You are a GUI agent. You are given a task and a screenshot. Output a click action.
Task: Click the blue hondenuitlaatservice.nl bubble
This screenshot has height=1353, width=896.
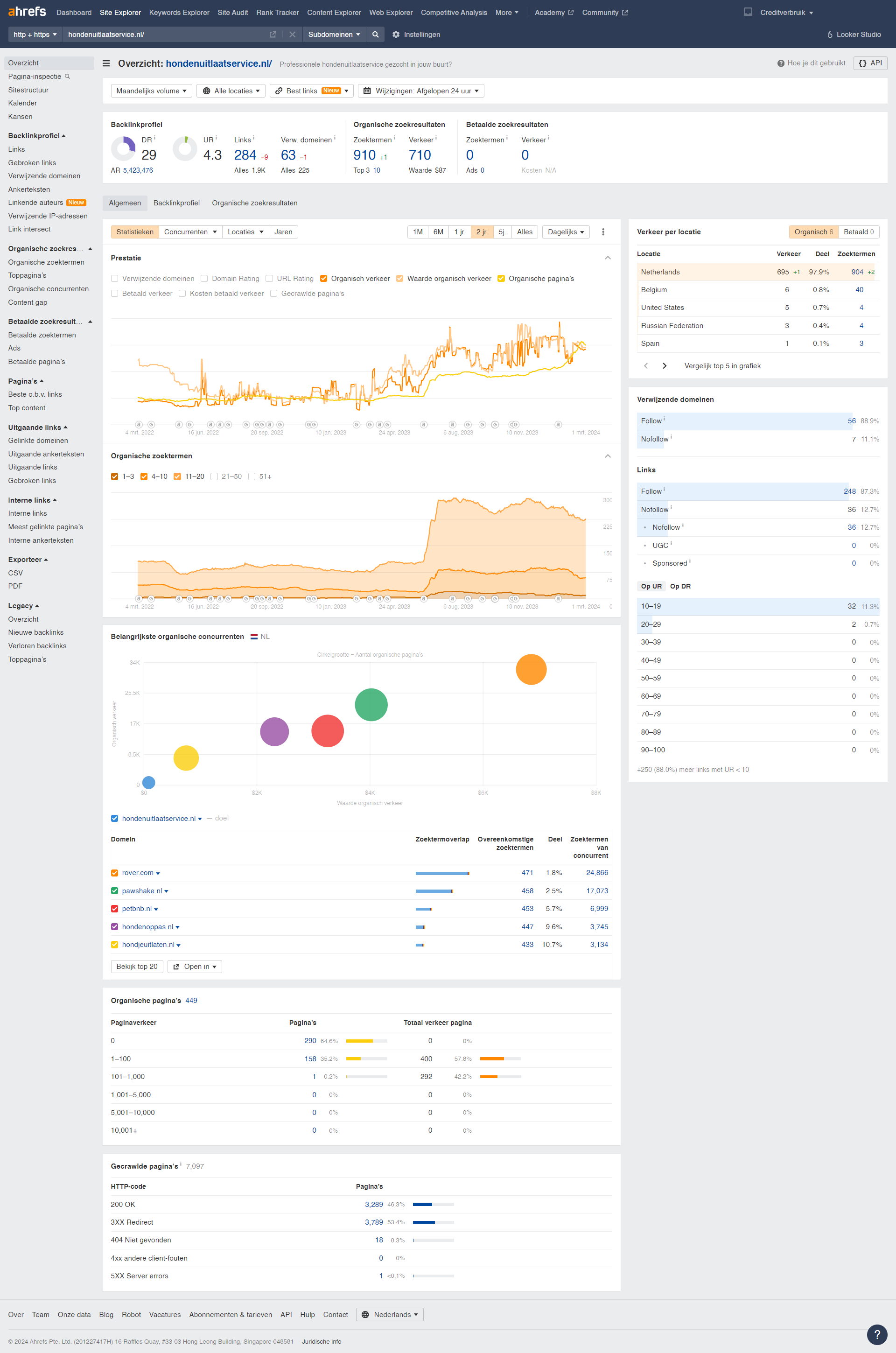pyautogui.click(x=148, y=782)
